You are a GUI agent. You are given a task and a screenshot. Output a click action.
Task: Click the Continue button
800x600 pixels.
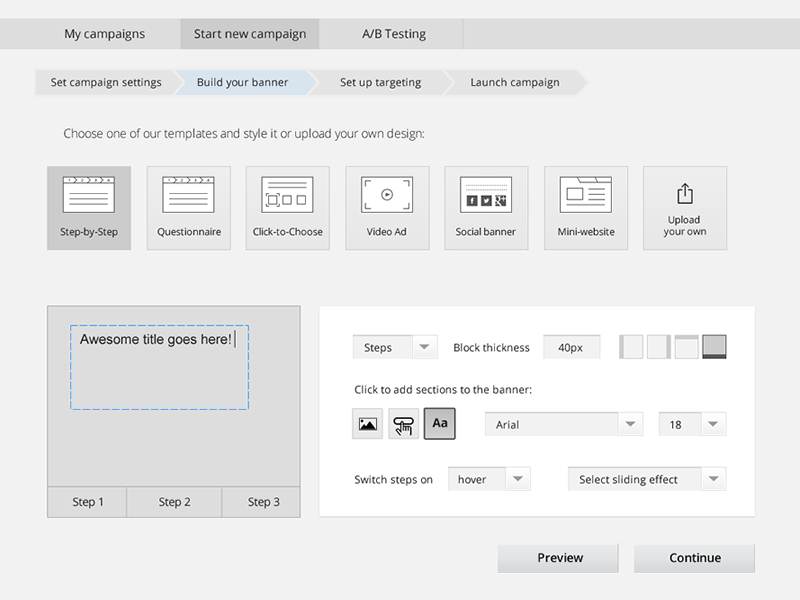694,558
